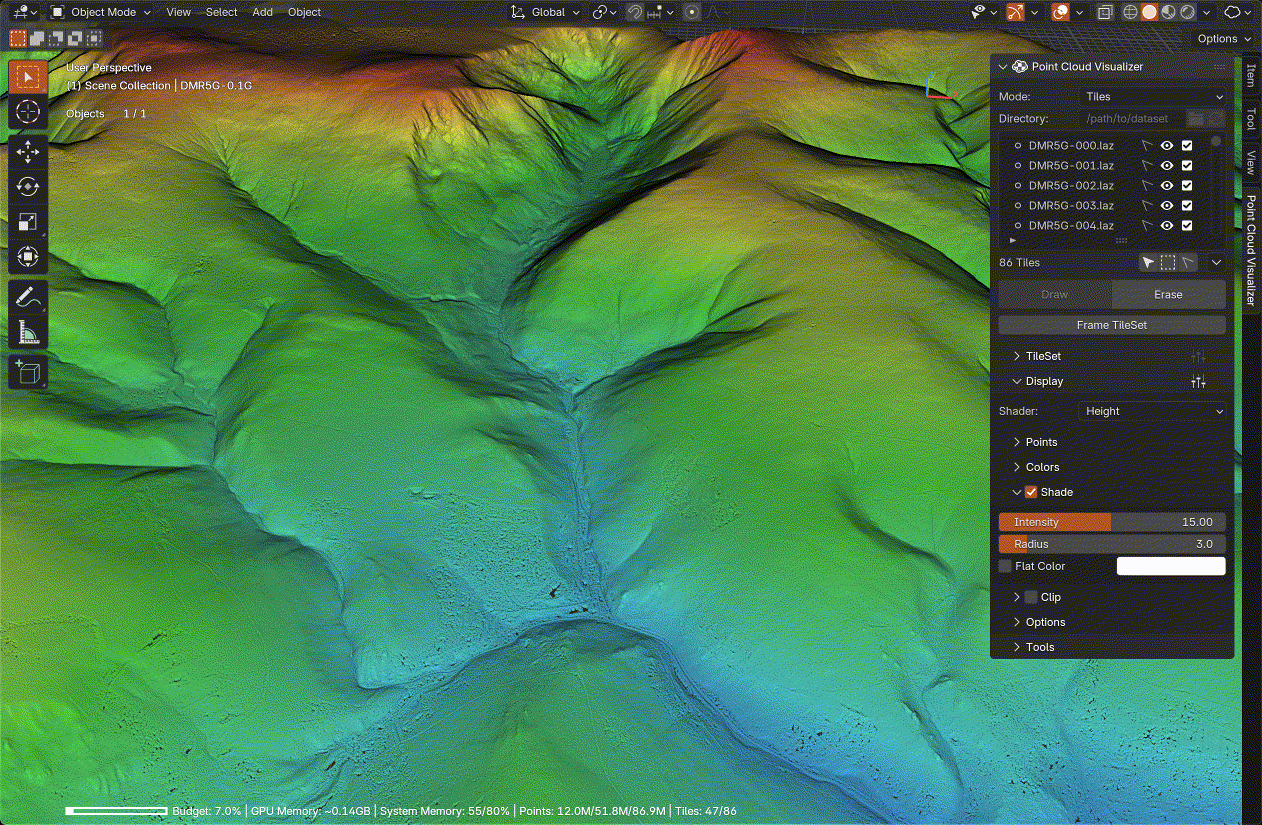Open the Select menu
The height and width of the screenshot is (825, 1262).
pyautogui.click(x=221, y=12)
